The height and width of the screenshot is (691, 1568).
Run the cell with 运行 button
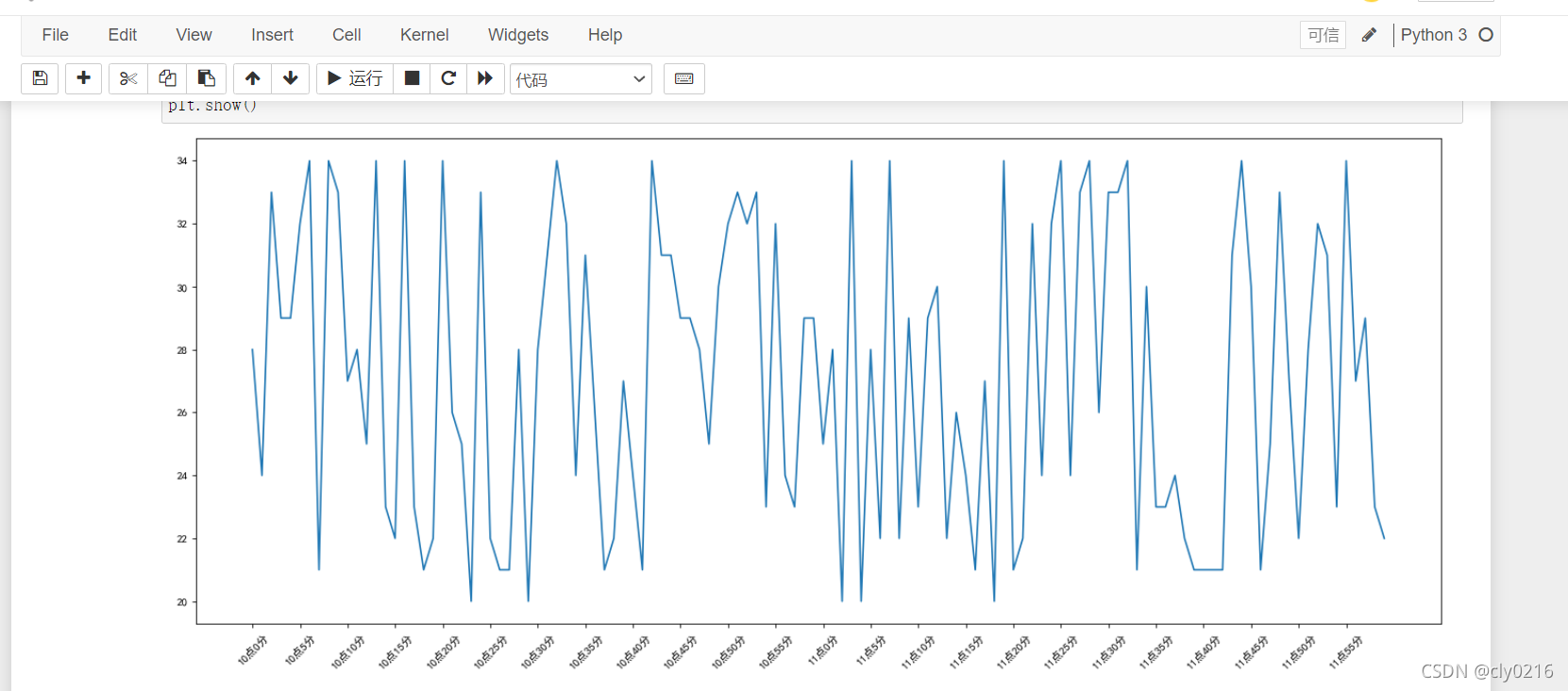pyautogui.click(x=354, y=78)
